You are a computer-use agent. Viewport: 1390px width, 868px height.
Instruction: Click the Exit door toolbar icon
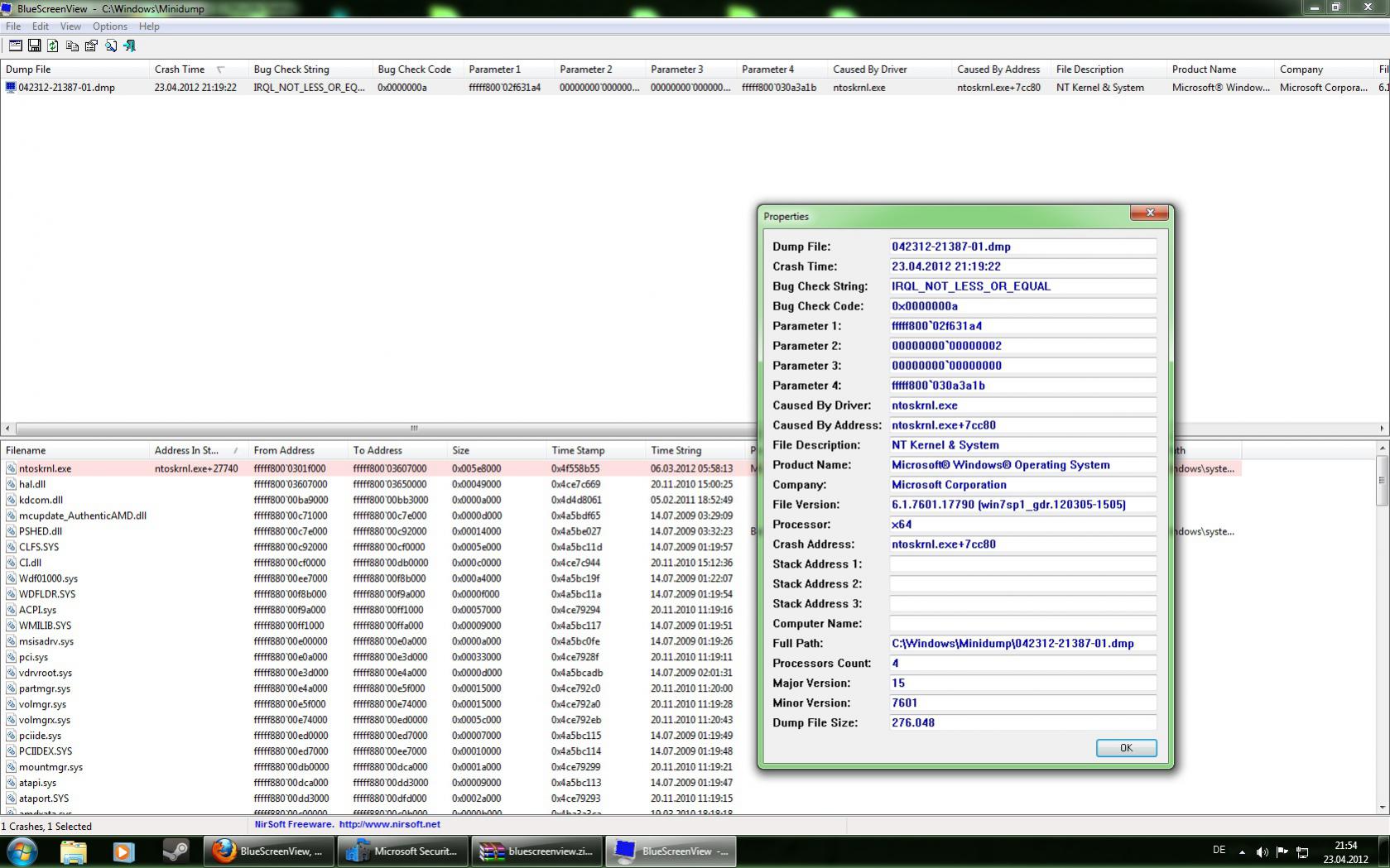point(129,46)
